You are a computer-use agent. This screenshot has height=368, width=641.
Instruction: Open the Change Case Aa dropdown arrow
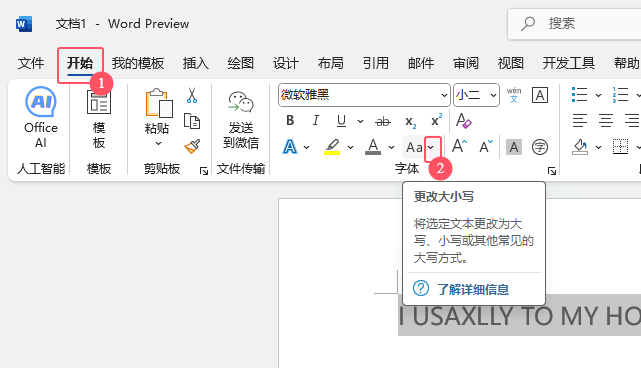[x=431, y=147]
